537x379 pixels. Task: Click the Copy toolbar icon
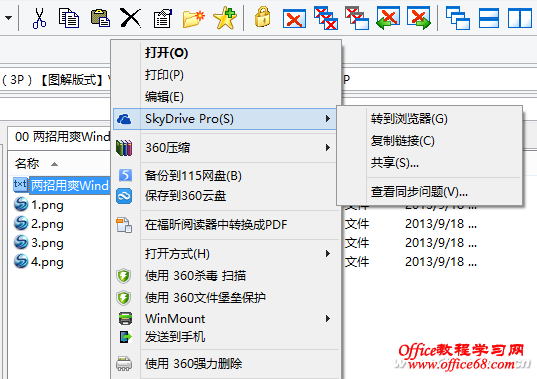pyautogui.click(x=69, y=18)
